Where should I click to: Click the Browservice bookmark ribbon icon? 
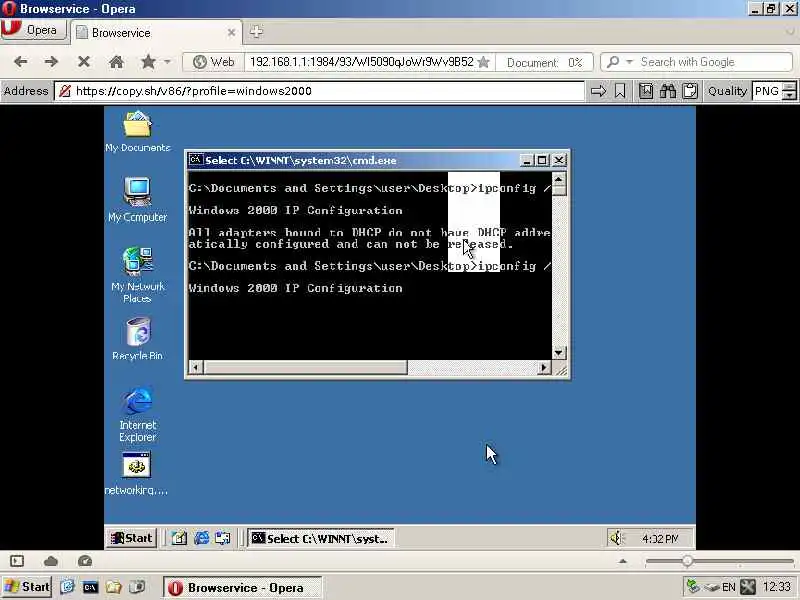pos(620,91)
